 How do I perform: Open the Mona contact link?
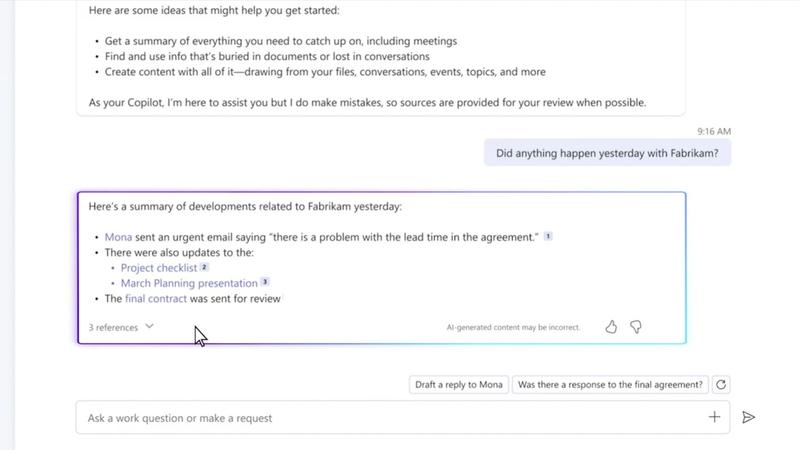click(118, 237)
